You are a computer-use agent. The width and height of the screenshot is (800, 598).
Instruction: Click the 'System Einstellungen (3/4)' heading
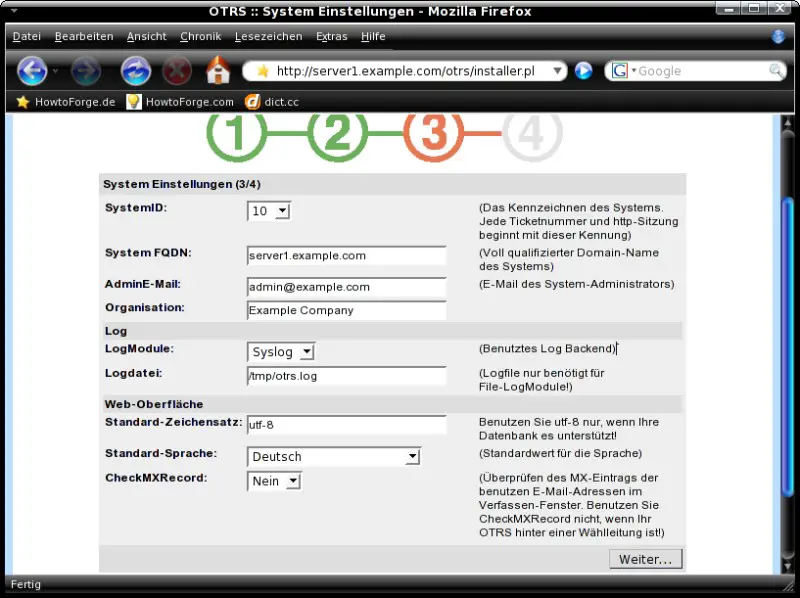pos(182,184)
